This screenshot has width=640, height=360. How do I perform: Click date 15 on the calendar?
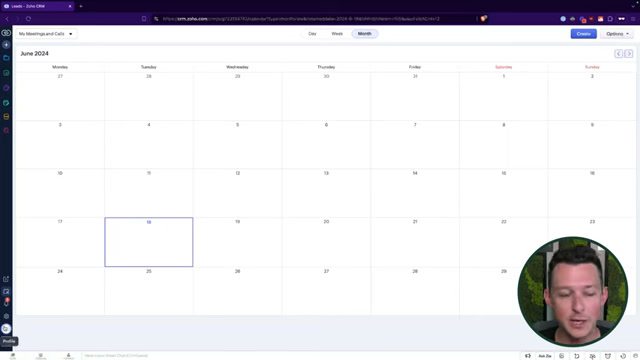[x=504, y=173]
